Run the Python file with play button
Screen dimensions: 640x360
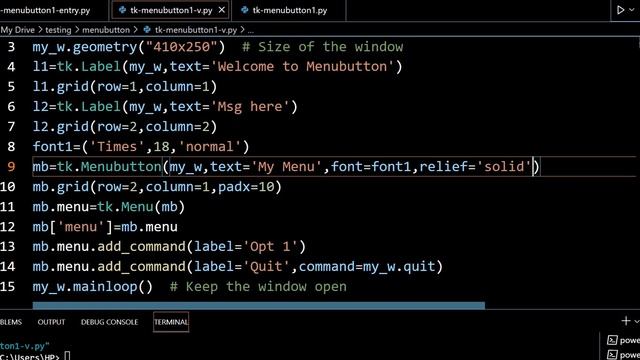pos(620,10)
